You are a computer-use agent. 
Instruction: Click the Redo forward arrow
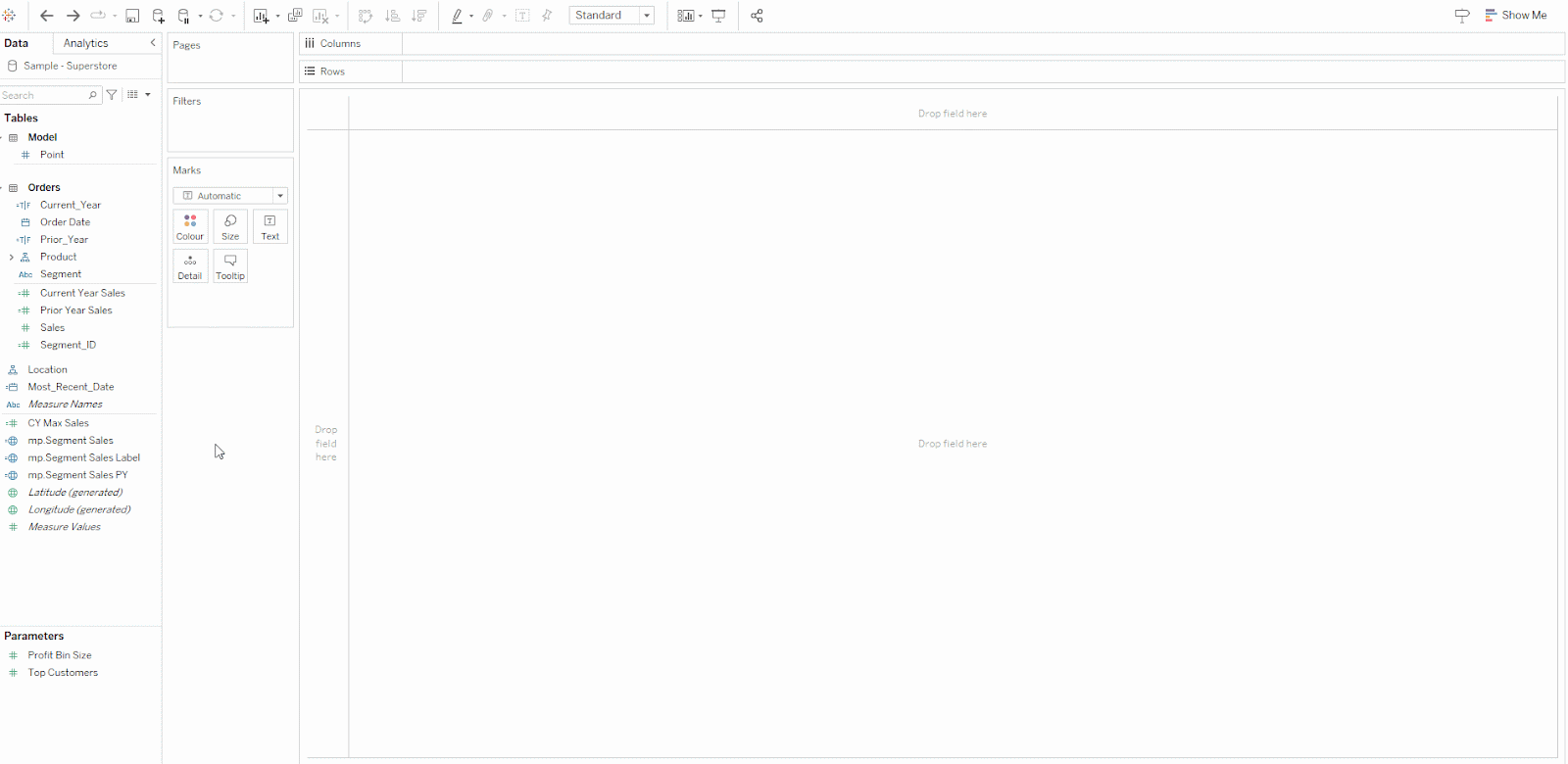[x=73, y=16]
